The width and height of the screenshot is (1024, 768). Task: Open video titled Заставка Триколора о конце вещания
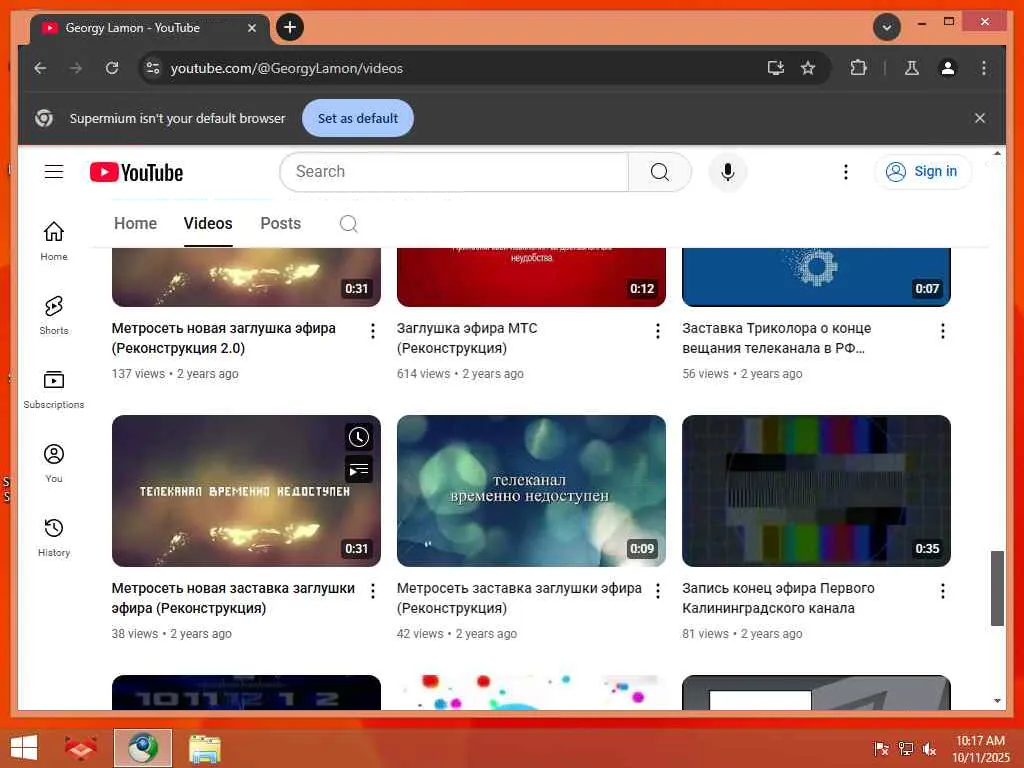pyautogui.click(x=776, y=338)
